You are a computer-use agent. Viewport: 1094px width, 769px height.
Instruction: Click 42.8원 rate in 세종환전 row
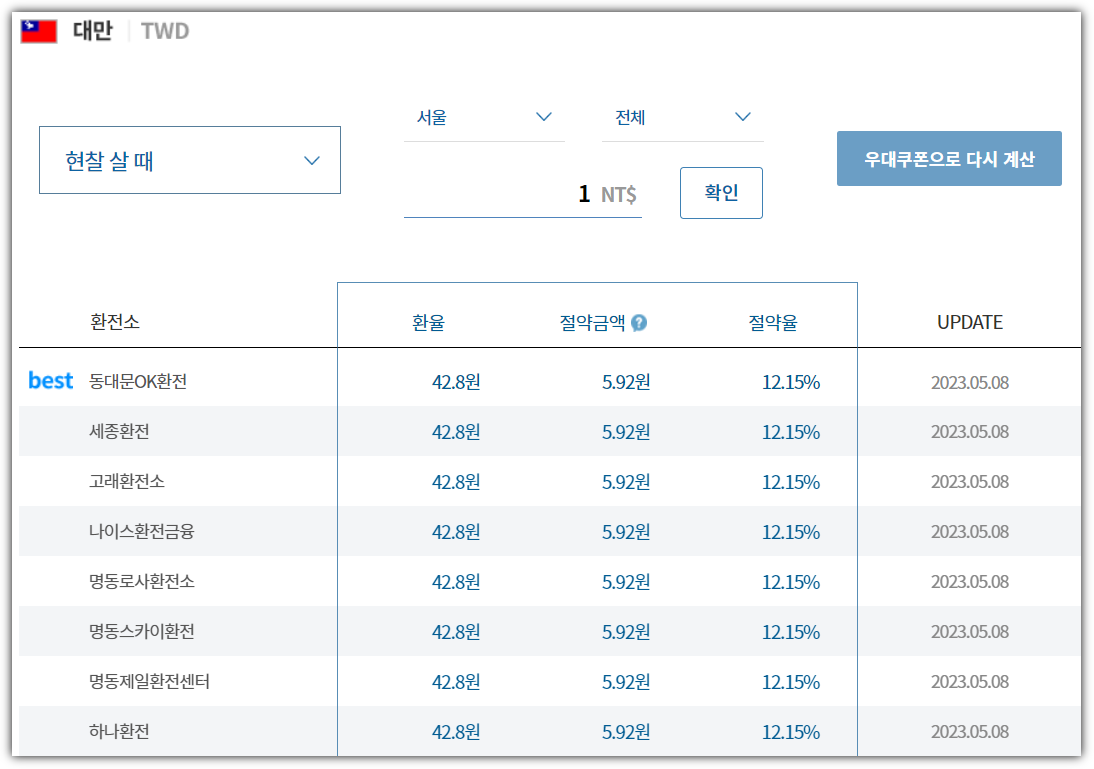click(x=456, y=433)
